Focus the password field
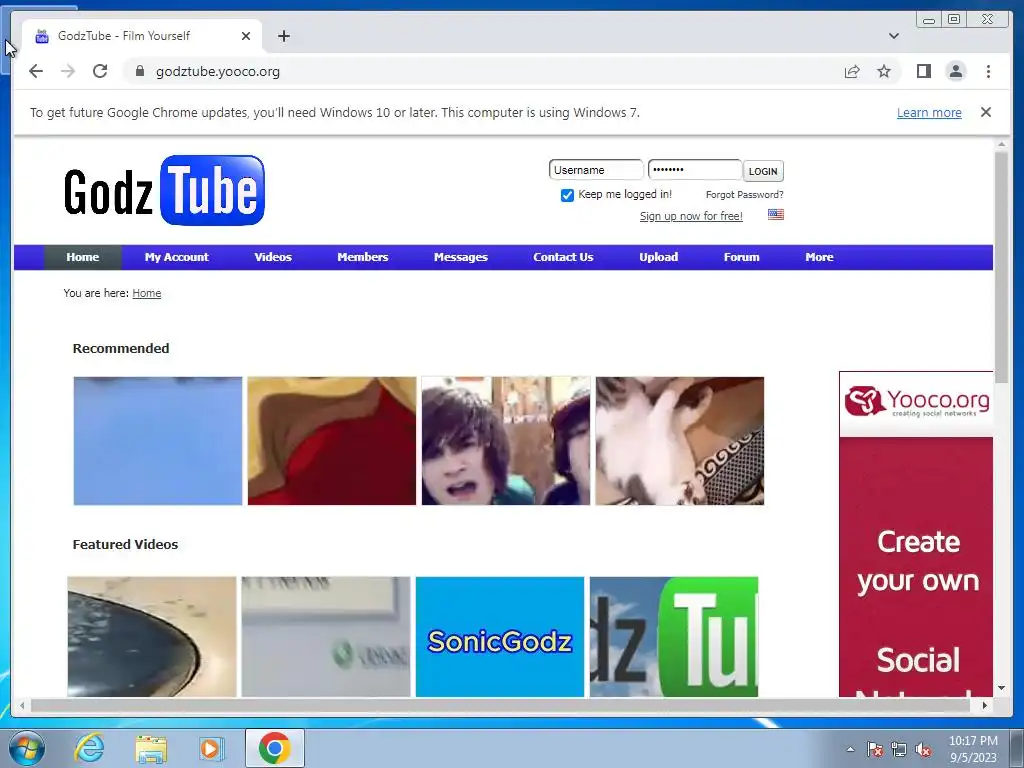Viewport: 1024px width, 768px height. (x=694, y=170)
